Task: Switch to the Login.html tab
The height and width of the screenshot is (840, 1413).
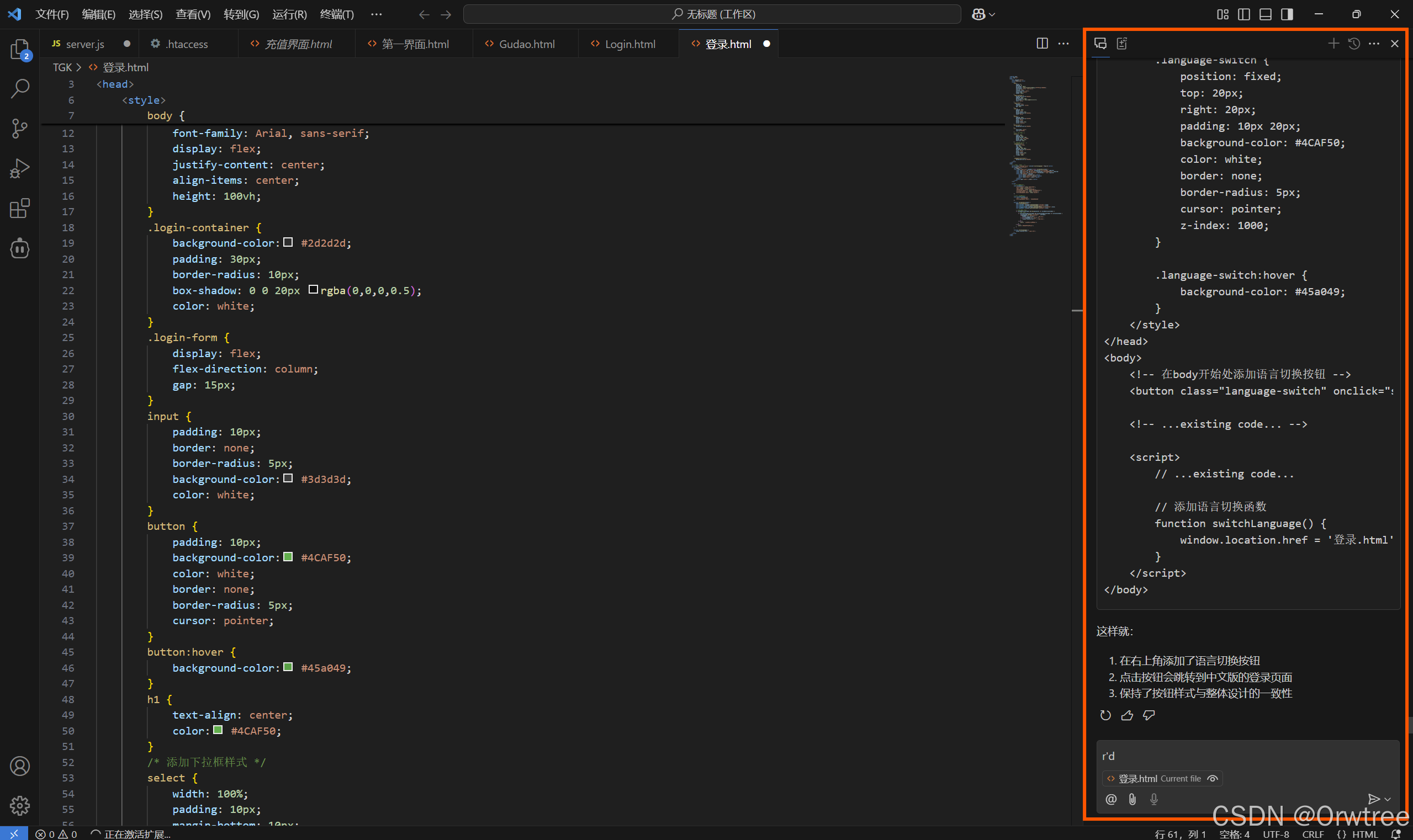Action: point(629,44)
